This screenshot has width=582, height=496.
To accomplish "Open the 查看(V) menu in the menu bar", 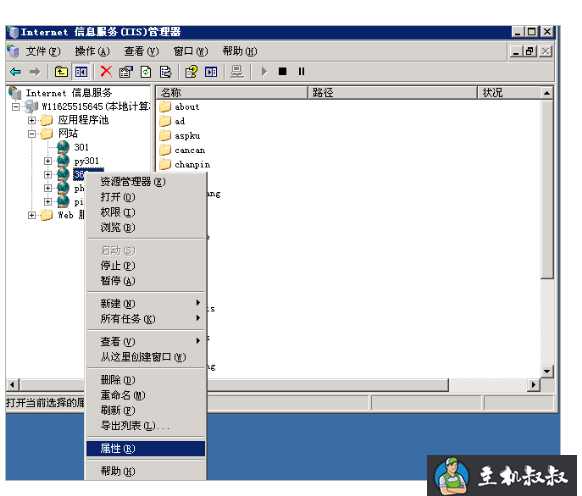I will coord(141,51).
